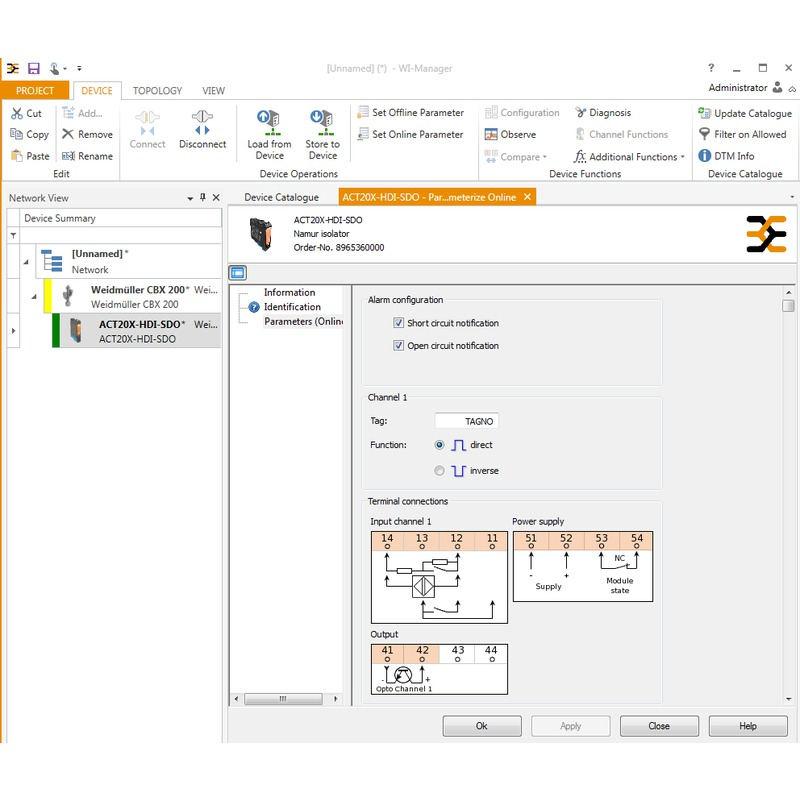Select Identification in the navigation tree
The width and height of the screenshot is (800, 800).
point(292,307)
